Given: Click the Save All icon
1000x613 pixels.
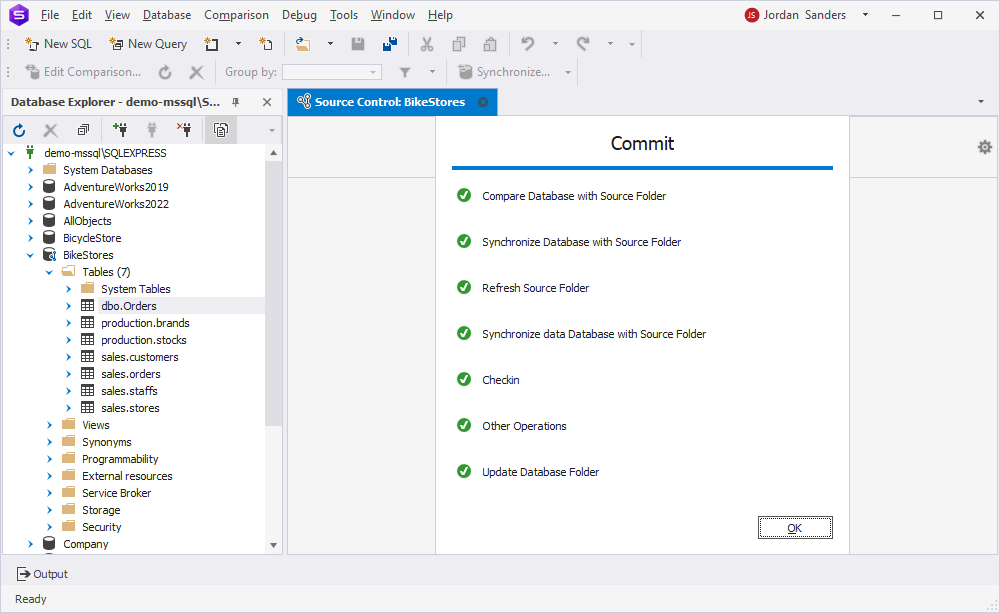Looking at the screenshot, I should pos(390,44).
